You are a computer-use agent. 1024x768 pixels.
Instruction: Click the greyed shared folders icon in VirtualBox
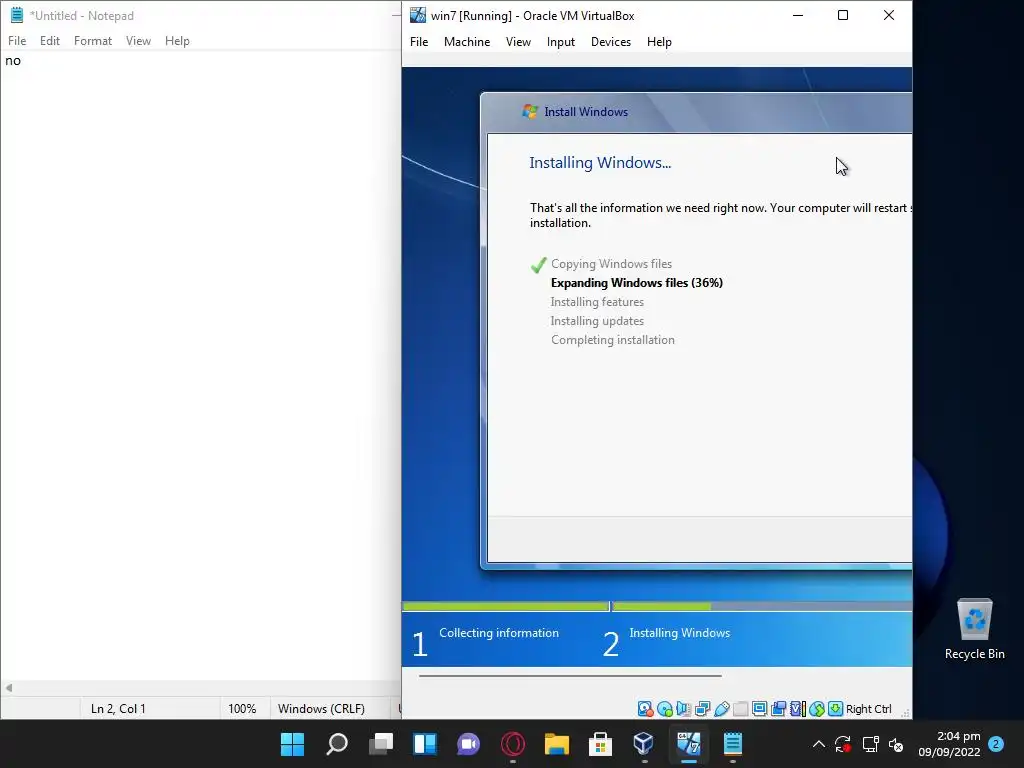741,709
